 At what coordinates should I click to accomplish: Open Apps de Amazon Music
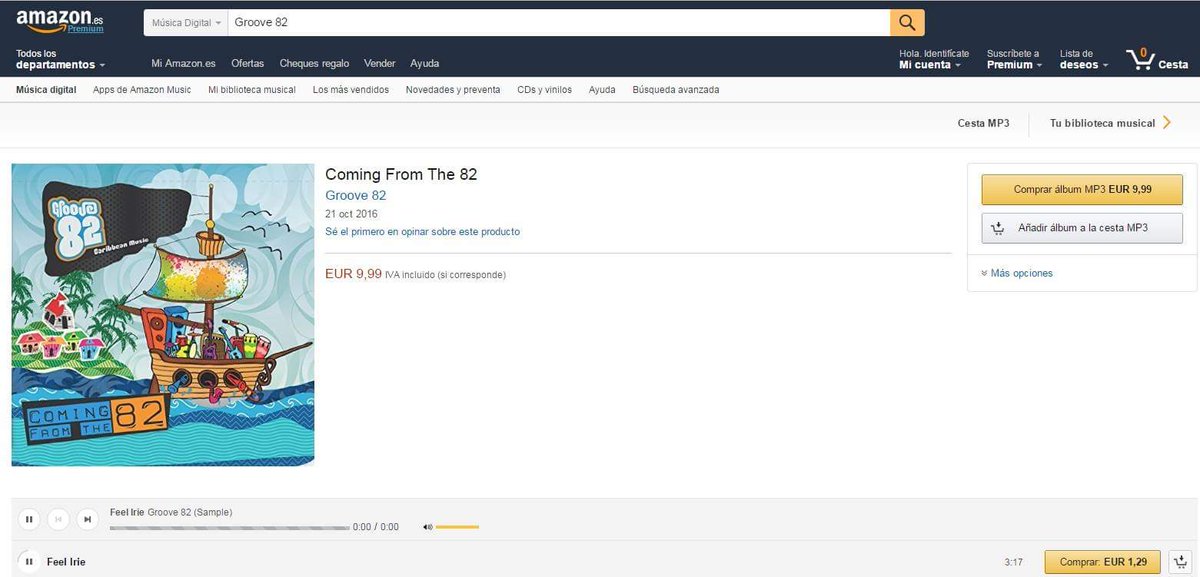(x=142, y=89)
